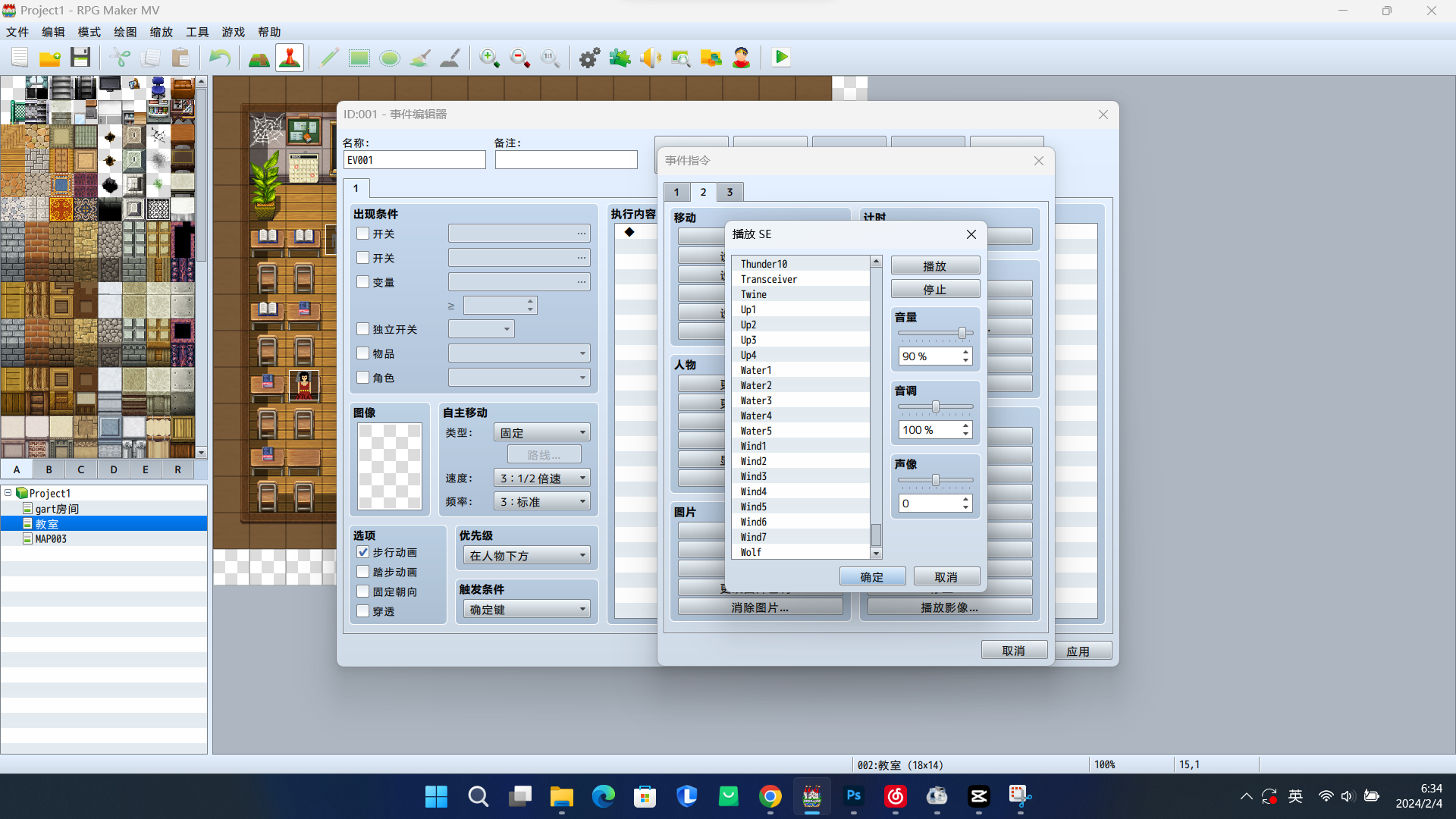Open the 优先级 dropdown

click(x=526, y=555)
